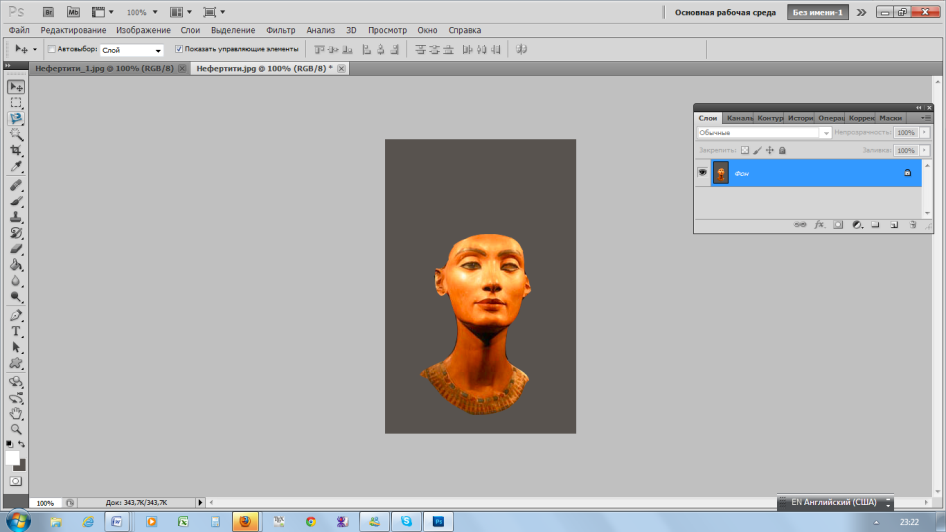Select the Clone Stamp tool
Screen dimensions: 946x532
(x=16, y=217)
